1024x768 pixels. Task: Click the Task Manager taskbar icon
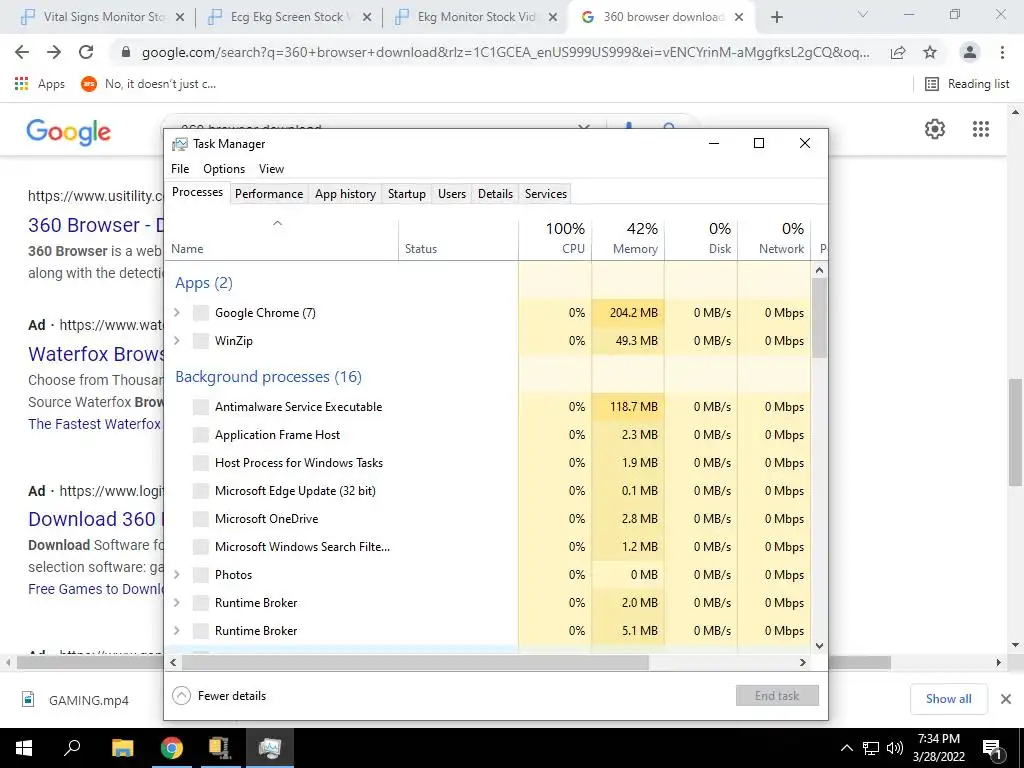[270, 748]
